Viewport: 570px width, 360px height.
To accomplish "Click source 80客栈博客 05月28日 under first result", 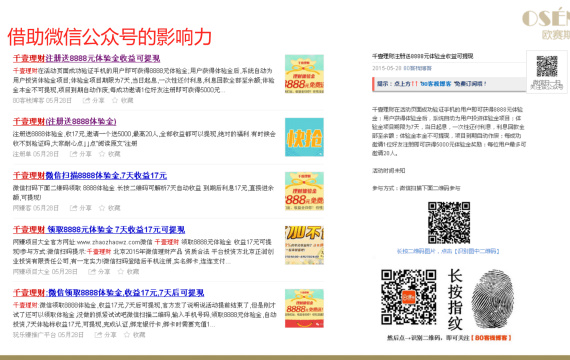I will [42, 100].
